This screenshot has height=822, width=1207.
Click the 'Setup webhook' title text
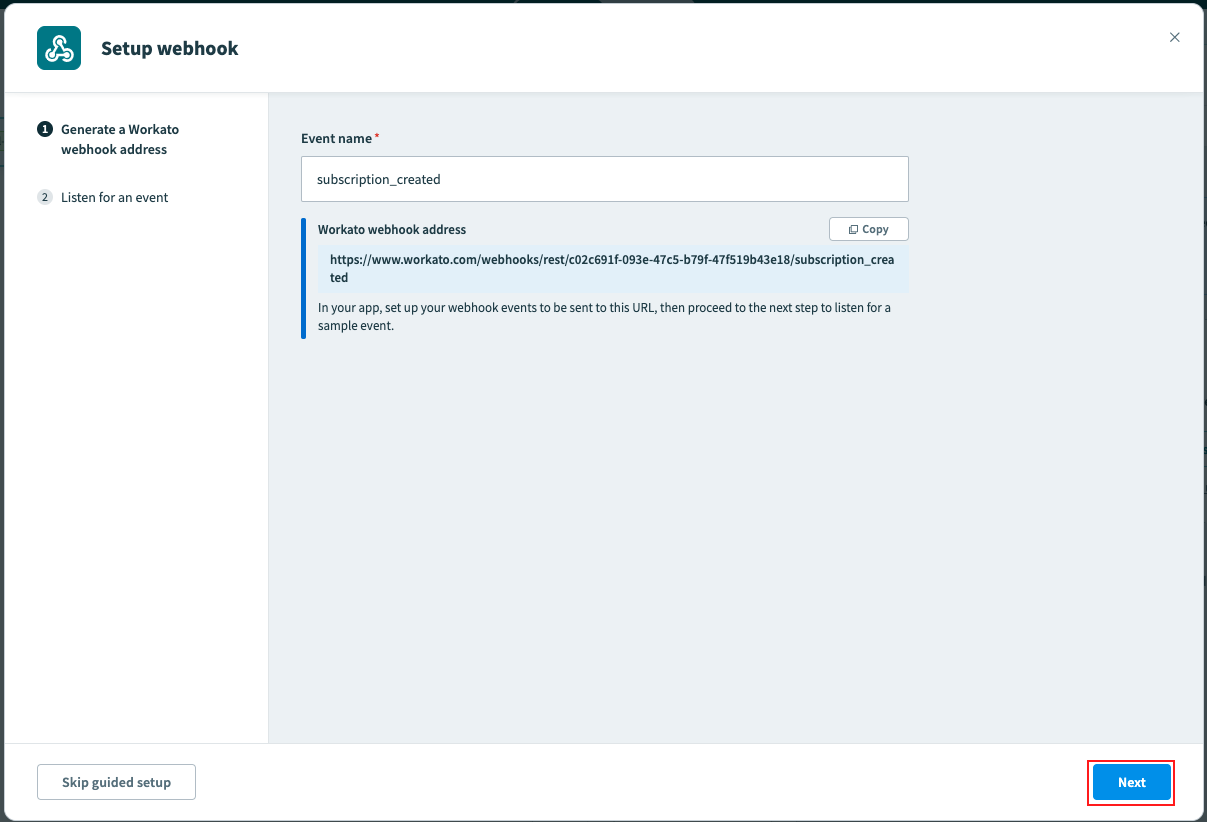[170, 48]
